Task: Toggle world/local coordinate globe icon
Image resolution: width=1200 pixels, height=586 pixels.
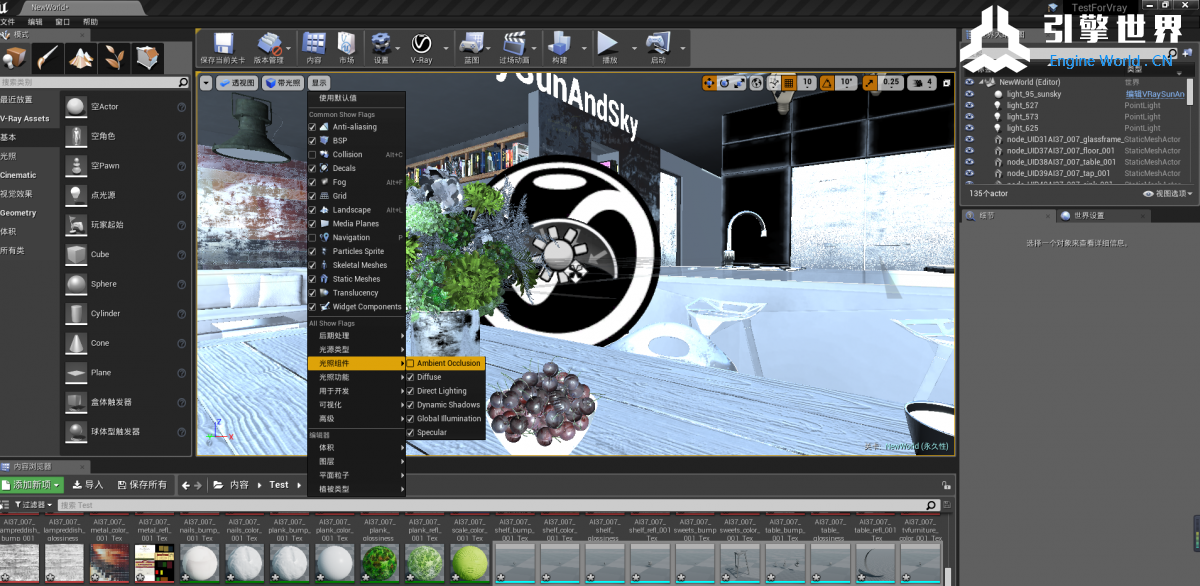Action: click(x=757, y=83)
